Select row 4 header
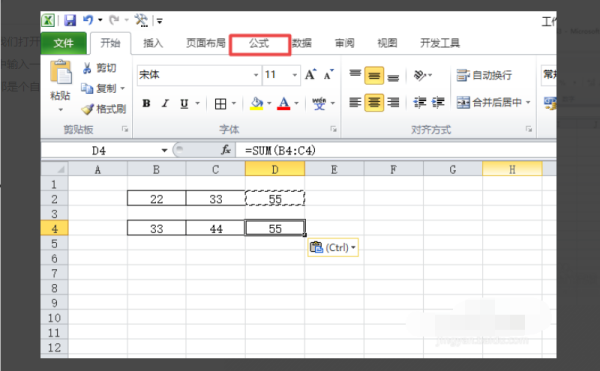600x371 pixels. [x=54, y=229]
